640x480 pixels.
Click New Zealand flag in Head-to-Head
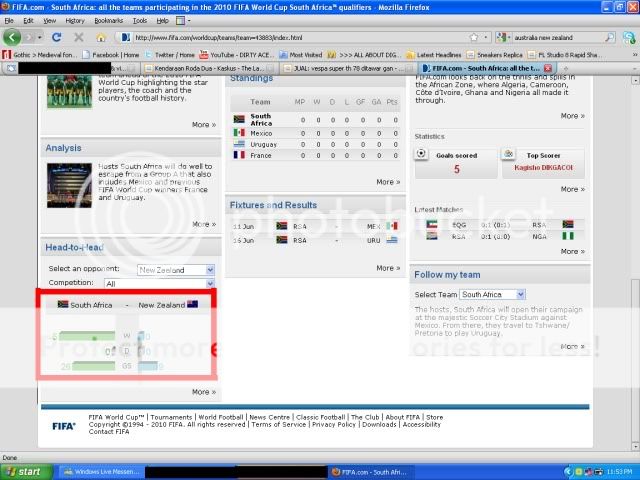tap(192, 304)
